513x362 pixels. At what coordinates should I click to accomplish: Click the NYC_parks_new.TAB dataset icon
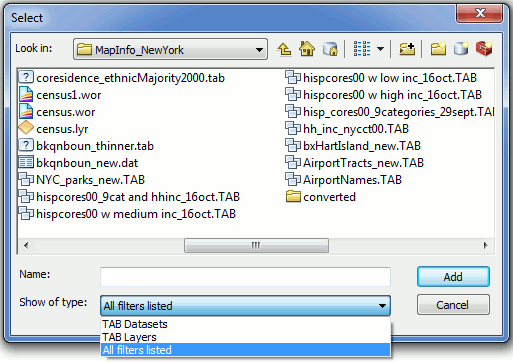[x=26, y=180]
